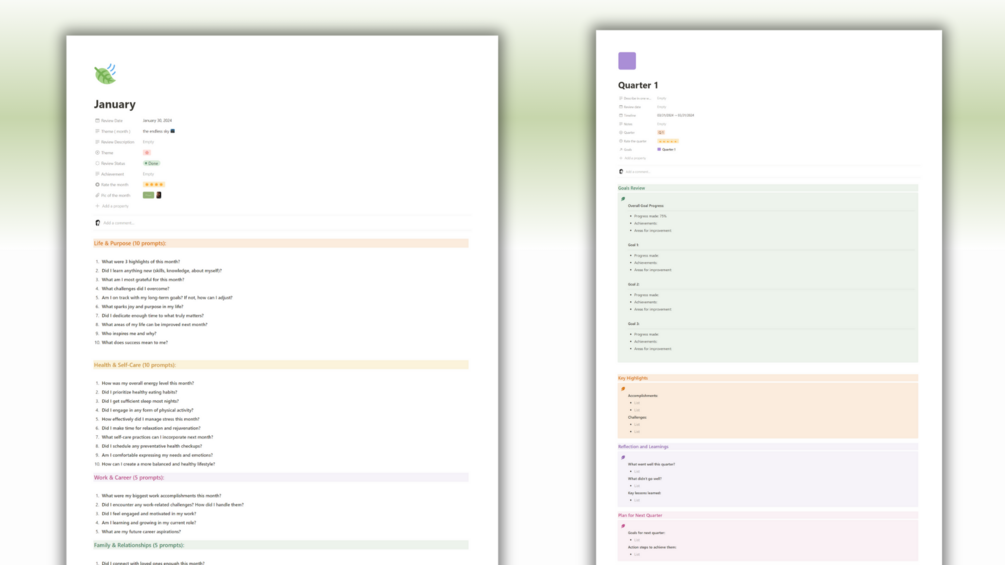The image size is (1005, 565).
Task: Click Add a comment field on January page
Action: pos(119,223)
